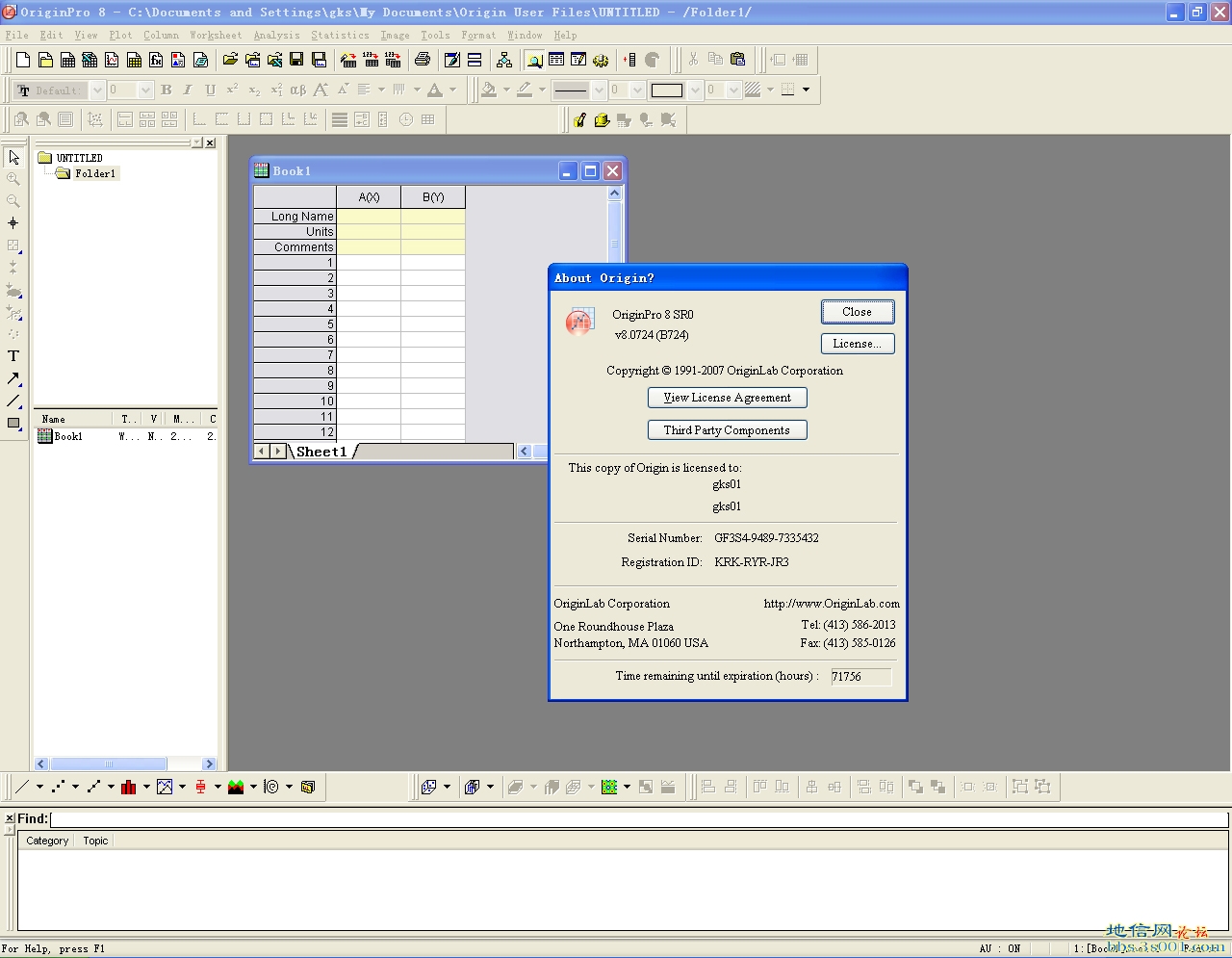Screen dimensions: 1232x958
Task: Click the Area plot icon
Action: (236, 787)
